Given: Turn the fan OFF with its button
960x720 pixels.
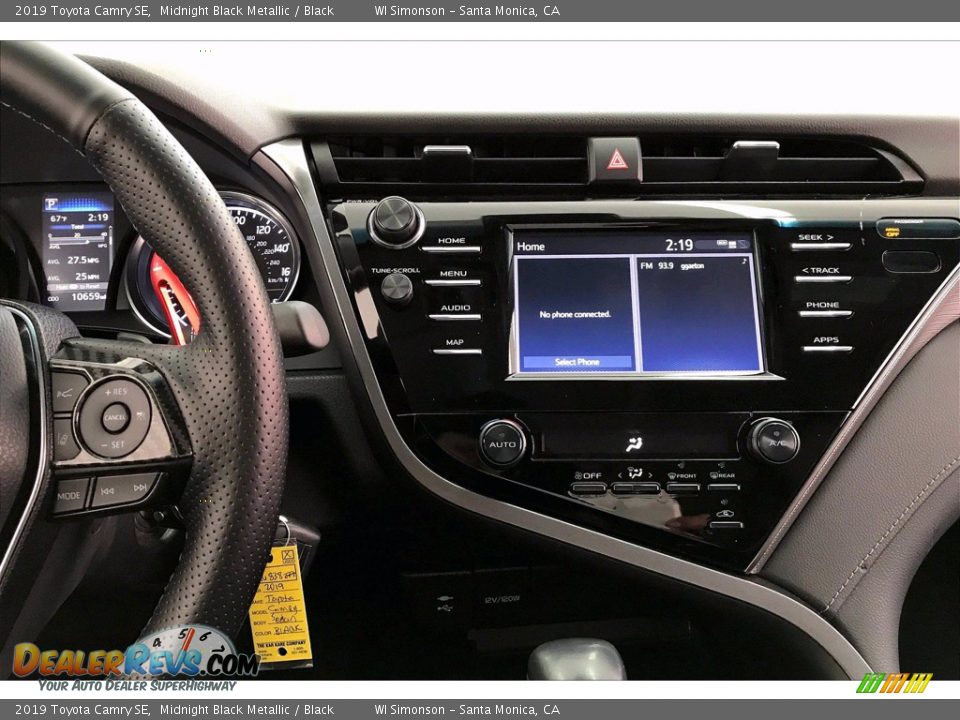Looking at the screenshot, I should 588,482.
